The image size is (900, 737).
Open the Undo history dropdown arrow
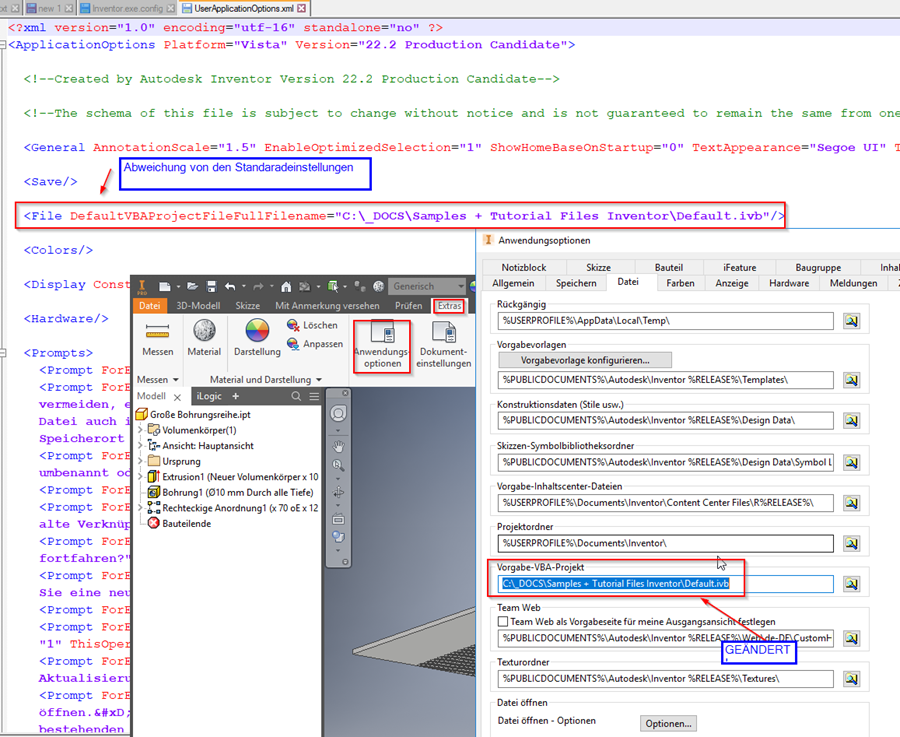click(x=243, y=286)
